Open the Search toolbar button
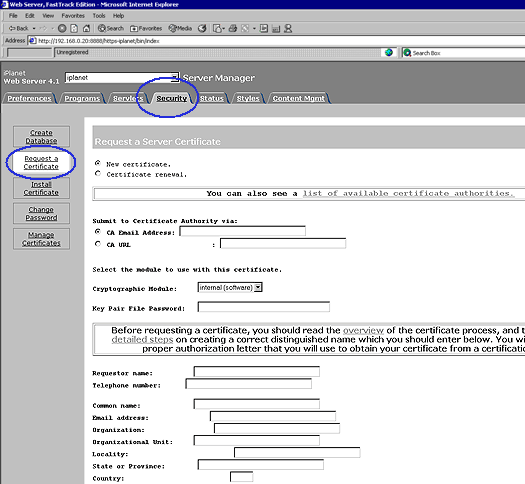The width and height of the screenshot is (525, 484). coord(111,28)
